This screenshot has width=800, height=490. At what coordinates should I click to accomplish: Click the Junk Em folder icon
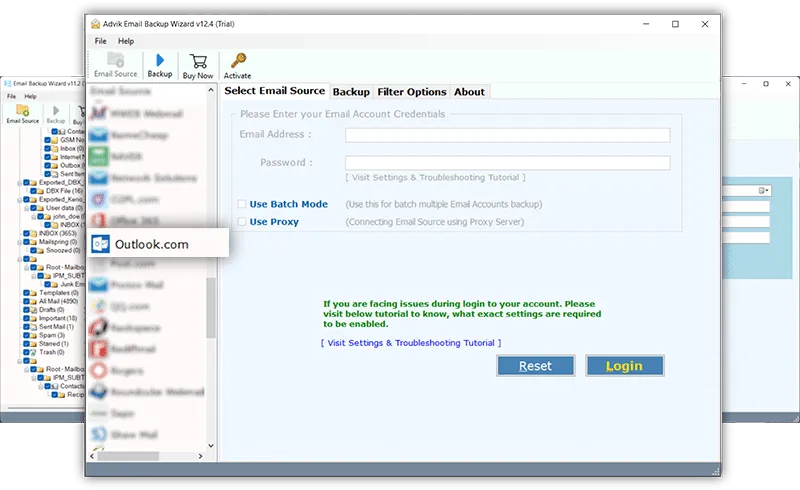pyautogui.click(x=55, y=284)
